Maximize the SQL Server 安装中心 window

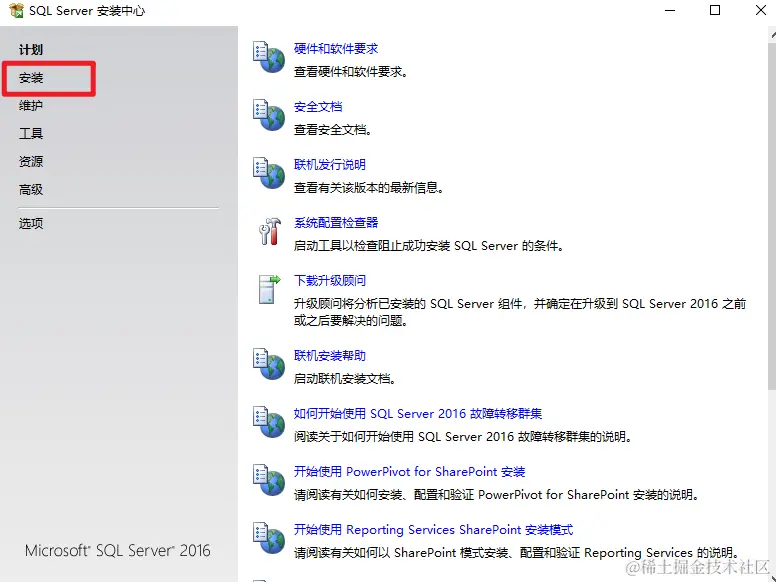(x=715, y=10)
